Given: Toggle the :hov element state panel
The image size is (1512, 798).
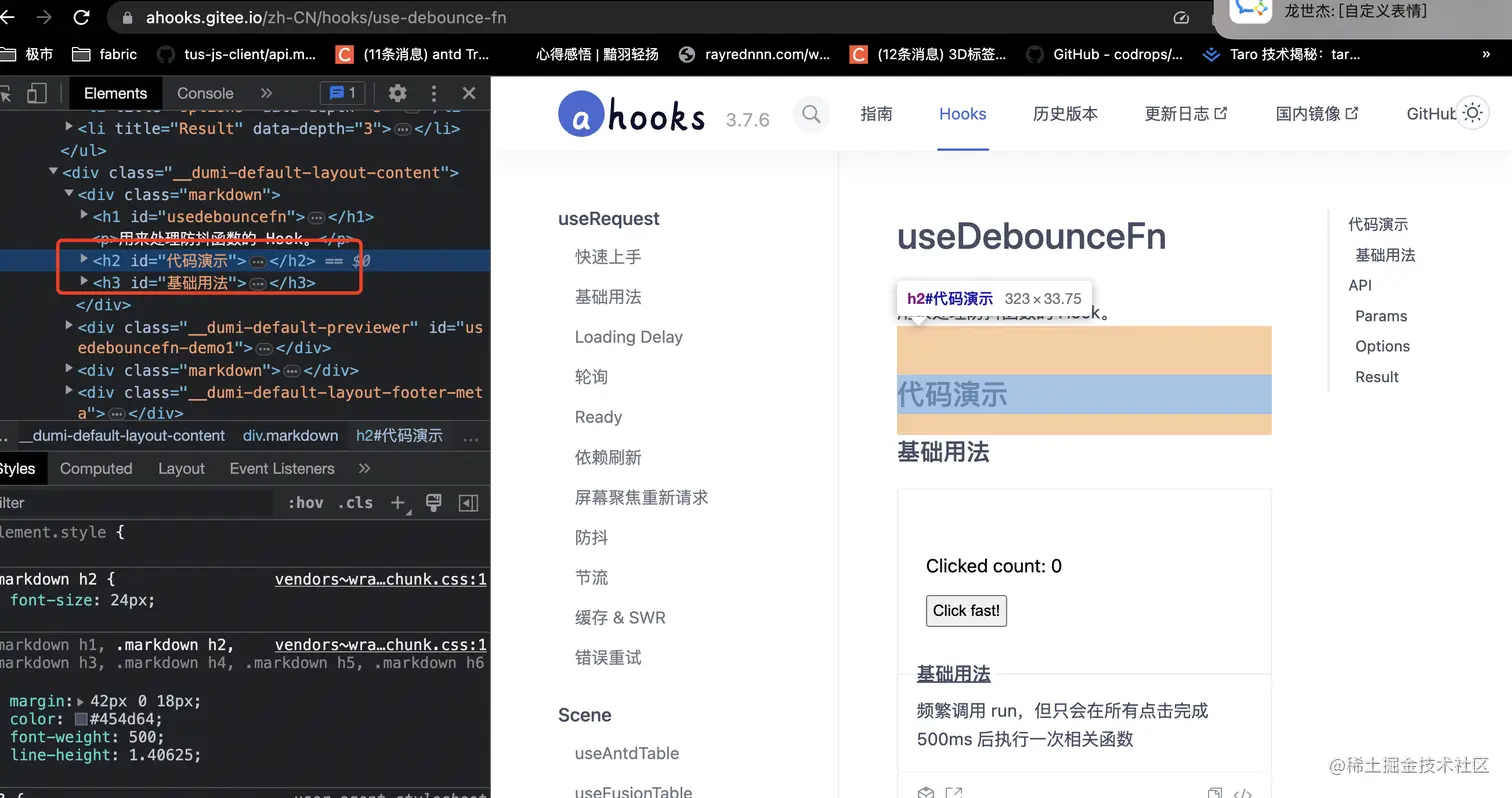Looking at the screenshot, I should point(305,503).
